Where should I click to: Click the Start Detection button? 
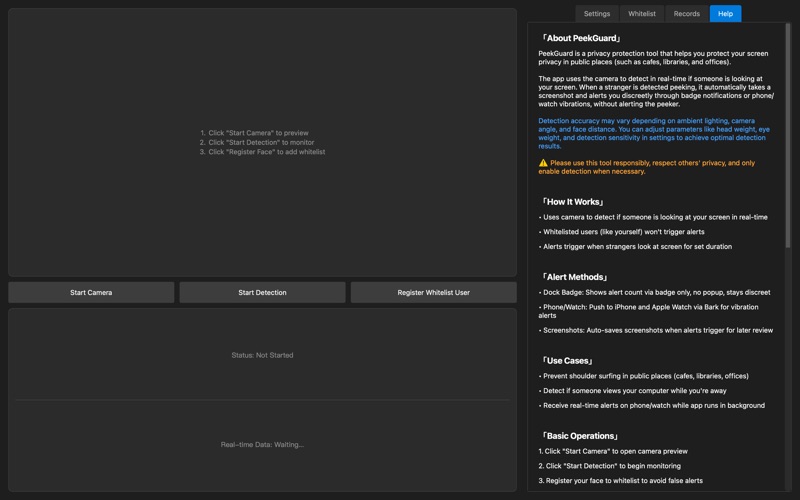click(x=262, y=292)
